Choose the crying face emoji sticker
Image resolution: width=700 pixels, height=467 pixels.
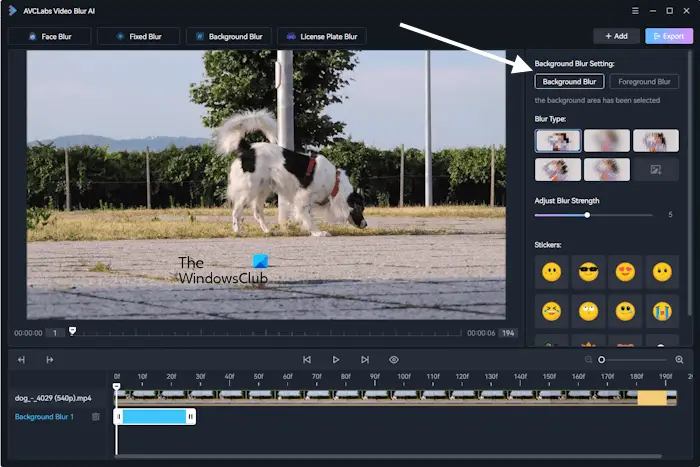pyautogui.click(x=661, y=310)
